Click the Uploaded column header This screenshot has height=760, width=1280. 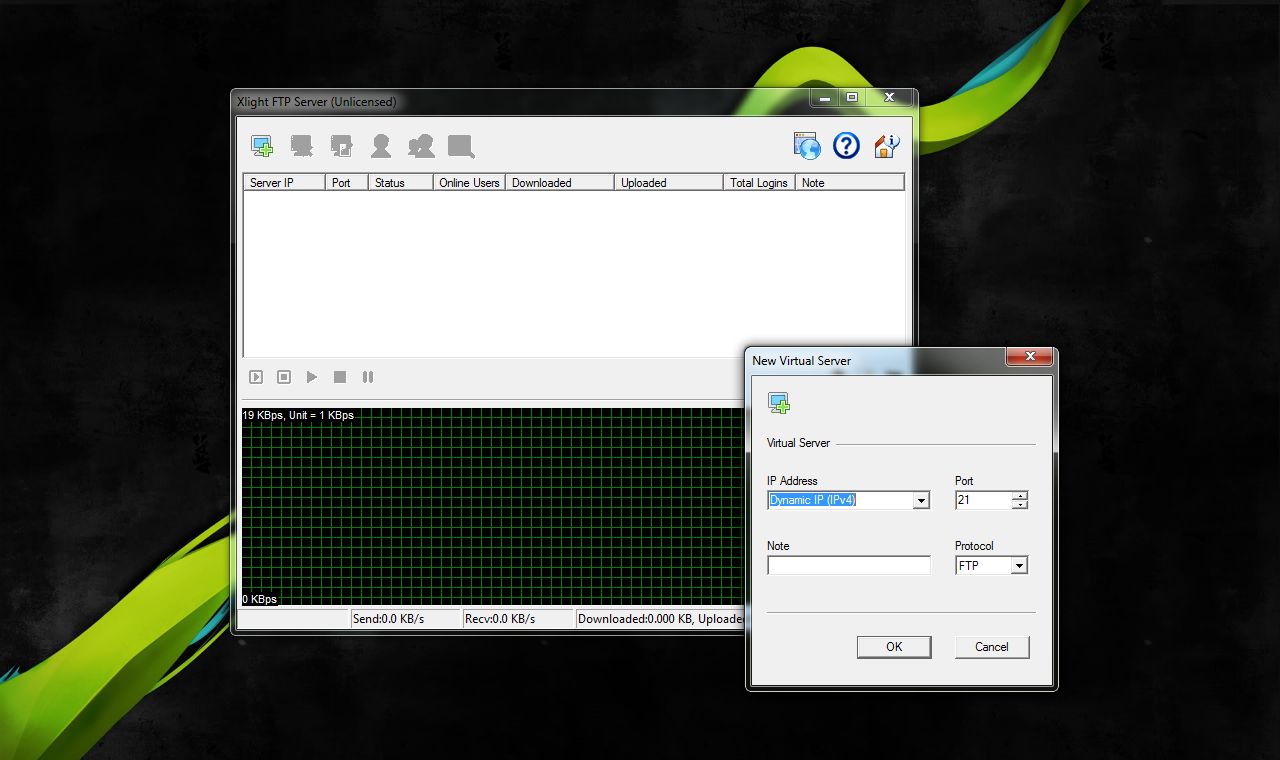click(668, 183)
